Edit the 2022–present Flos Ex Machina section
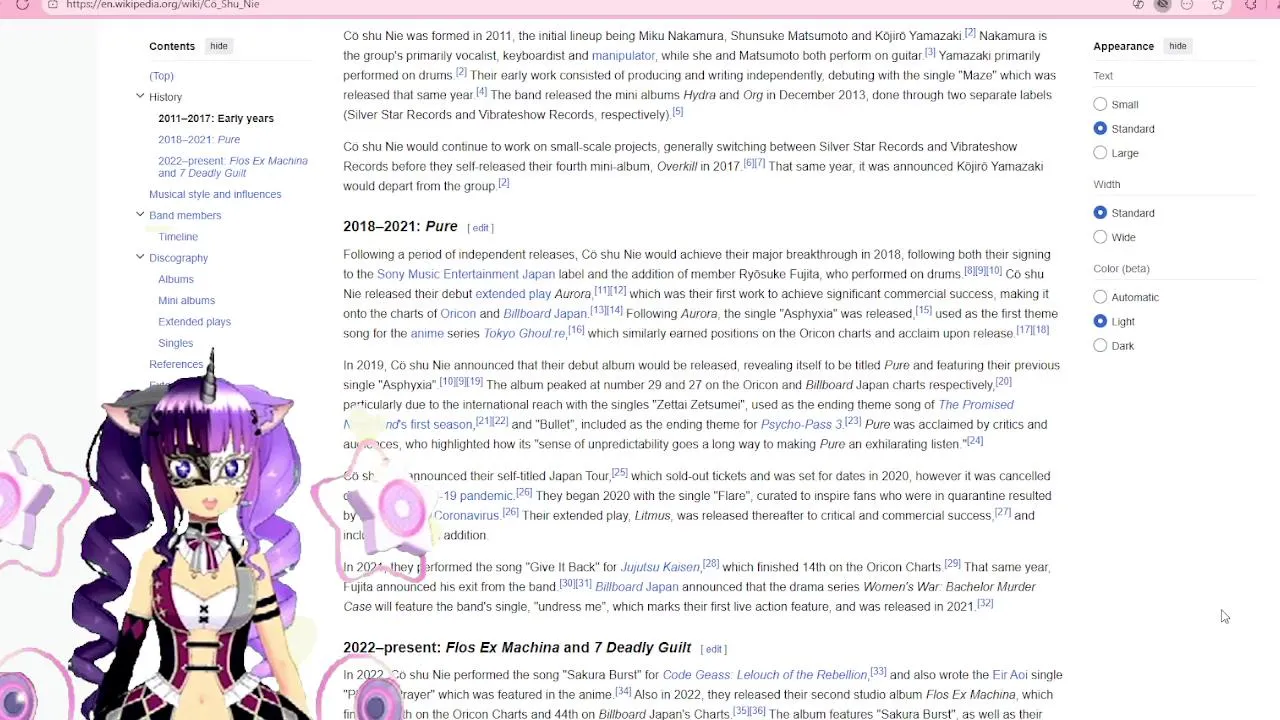Screen dimensions: 1280x720 tap(713, 649)
